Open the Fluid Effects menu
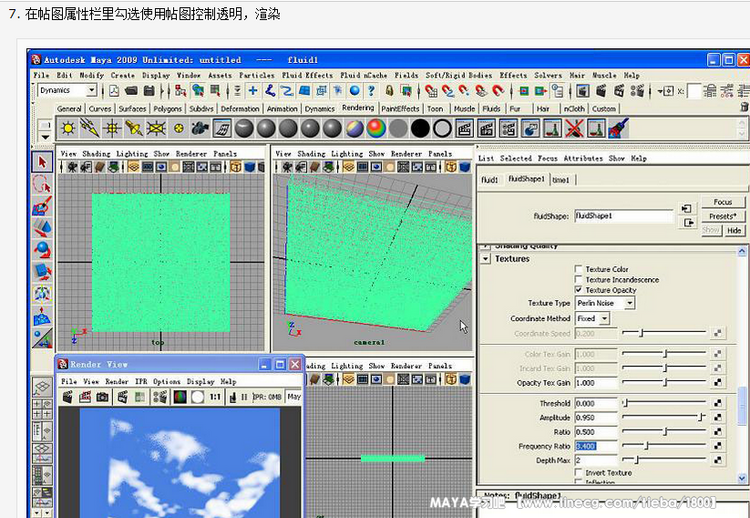Image resolution: width=750 pixels, height=518 pixels. tap(307, 75)
